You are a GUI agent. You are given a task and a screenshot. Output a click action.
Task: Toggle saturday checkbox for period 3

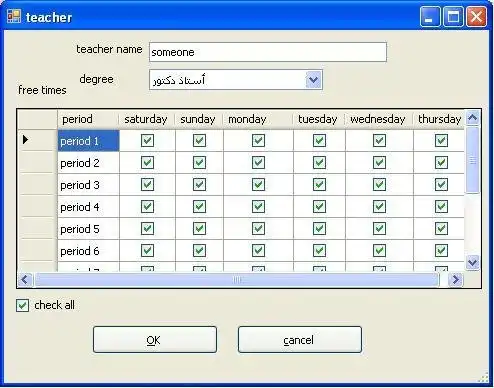point(147,184)
